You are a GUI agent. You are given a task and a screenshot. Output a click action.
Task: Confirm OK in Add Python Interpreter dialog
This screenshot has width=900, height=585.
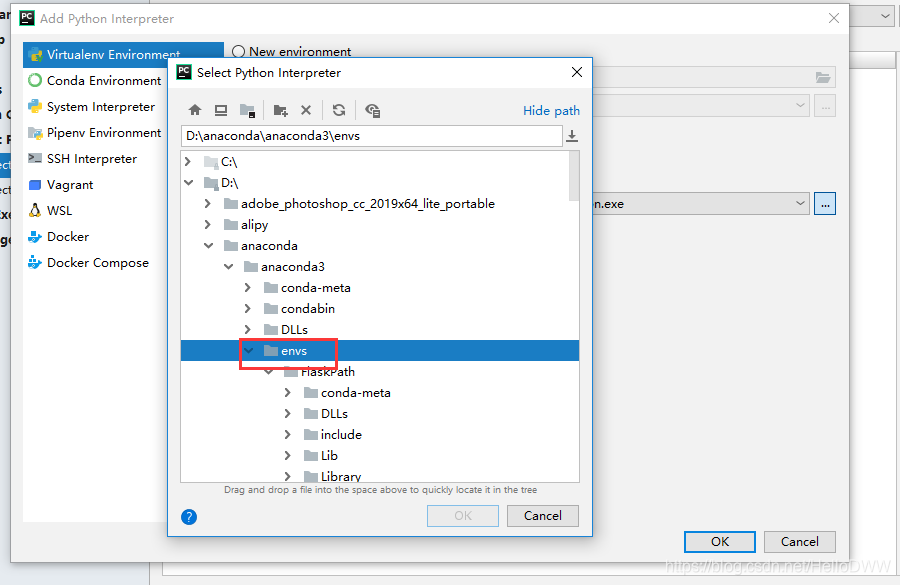click(720, 541)
